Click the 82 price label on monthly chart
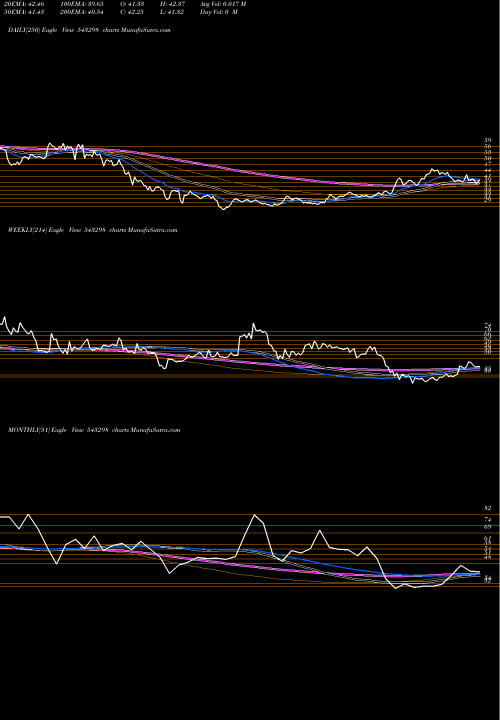Viewport: 500px width, 720px height. (488, 508)
